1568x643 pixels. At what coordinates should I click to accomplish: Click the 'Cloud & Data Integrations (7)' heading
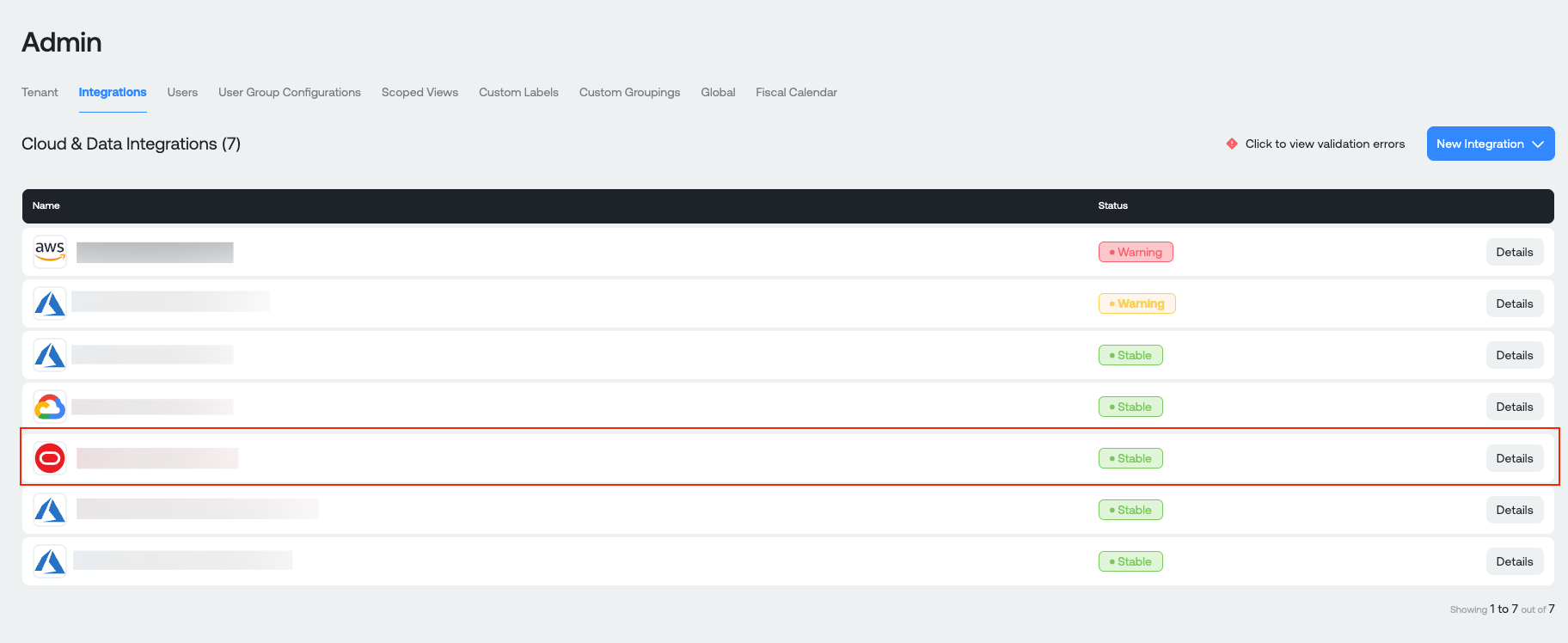(131, 144)
